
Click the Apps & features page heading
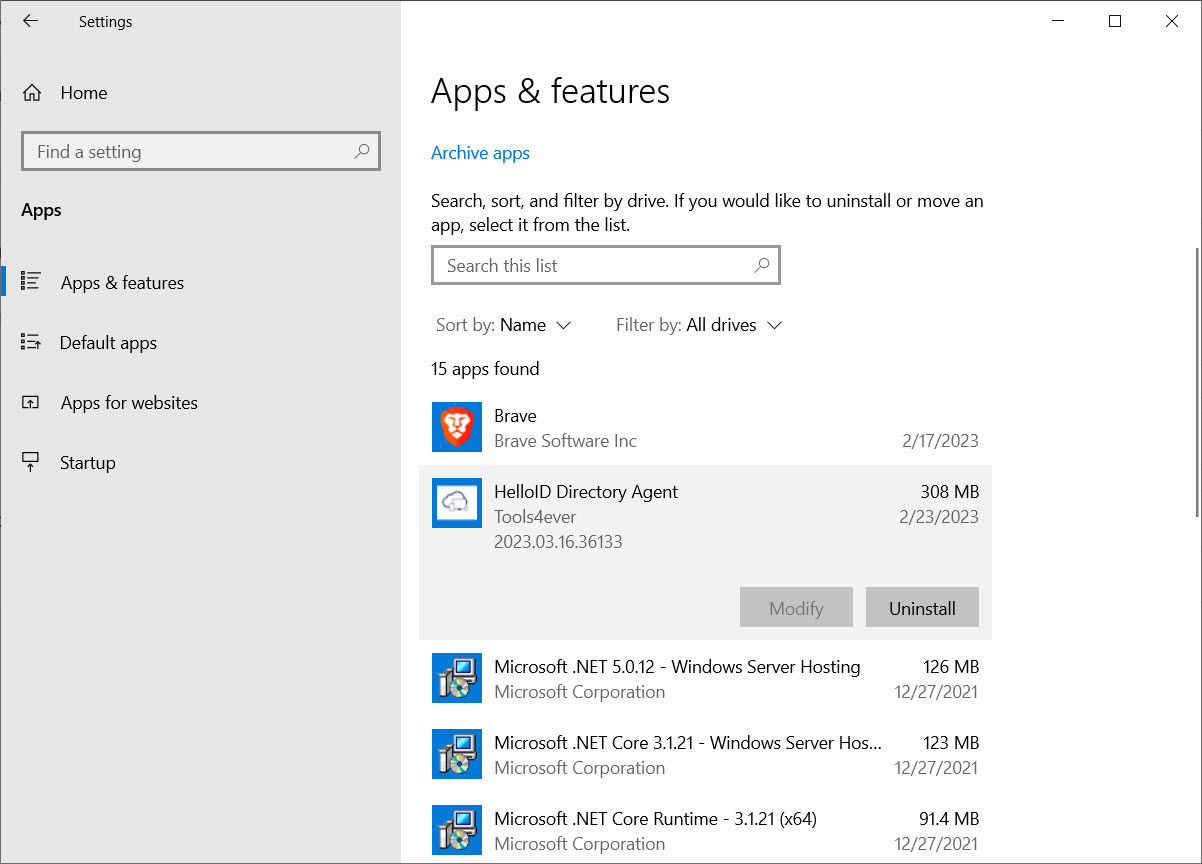tap(550, 92)
